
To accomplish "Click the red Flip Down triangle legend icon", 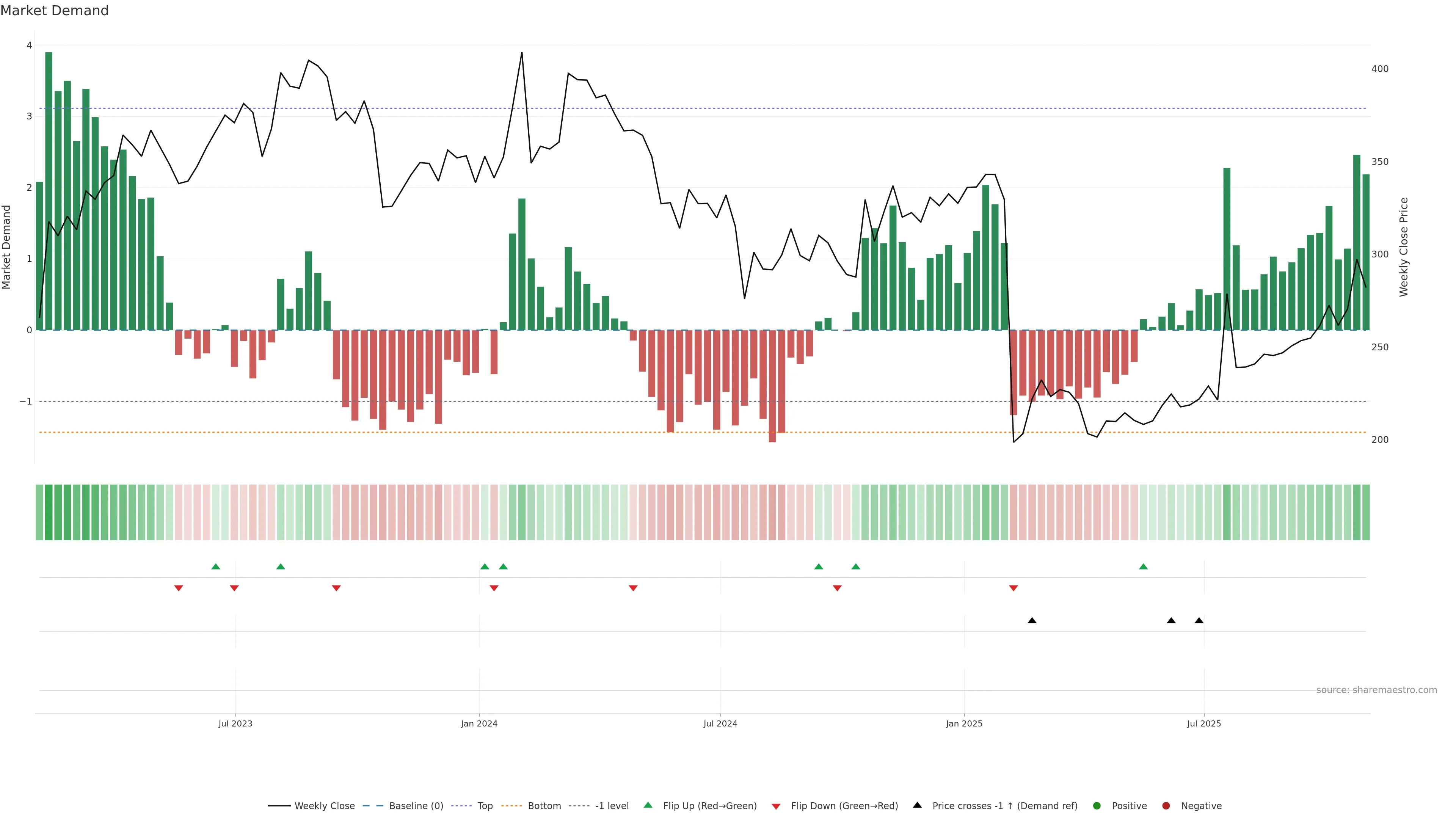I will [776, 806].
